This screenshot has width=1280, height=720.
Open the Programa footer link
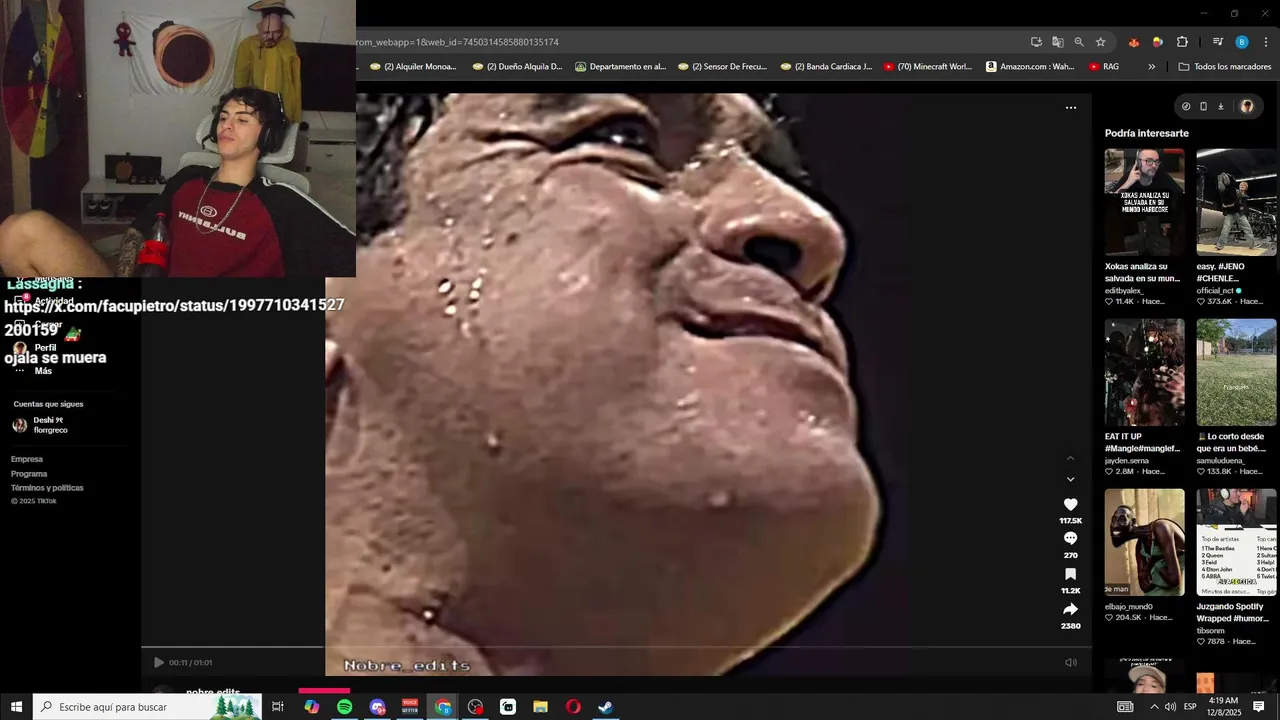pos(29,474)
